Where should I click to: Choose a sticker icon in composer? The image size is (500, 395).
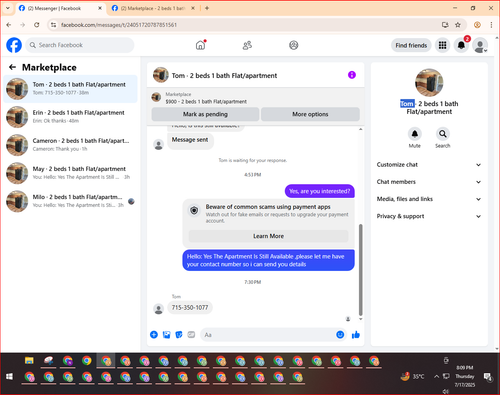(x=179, y=335)
